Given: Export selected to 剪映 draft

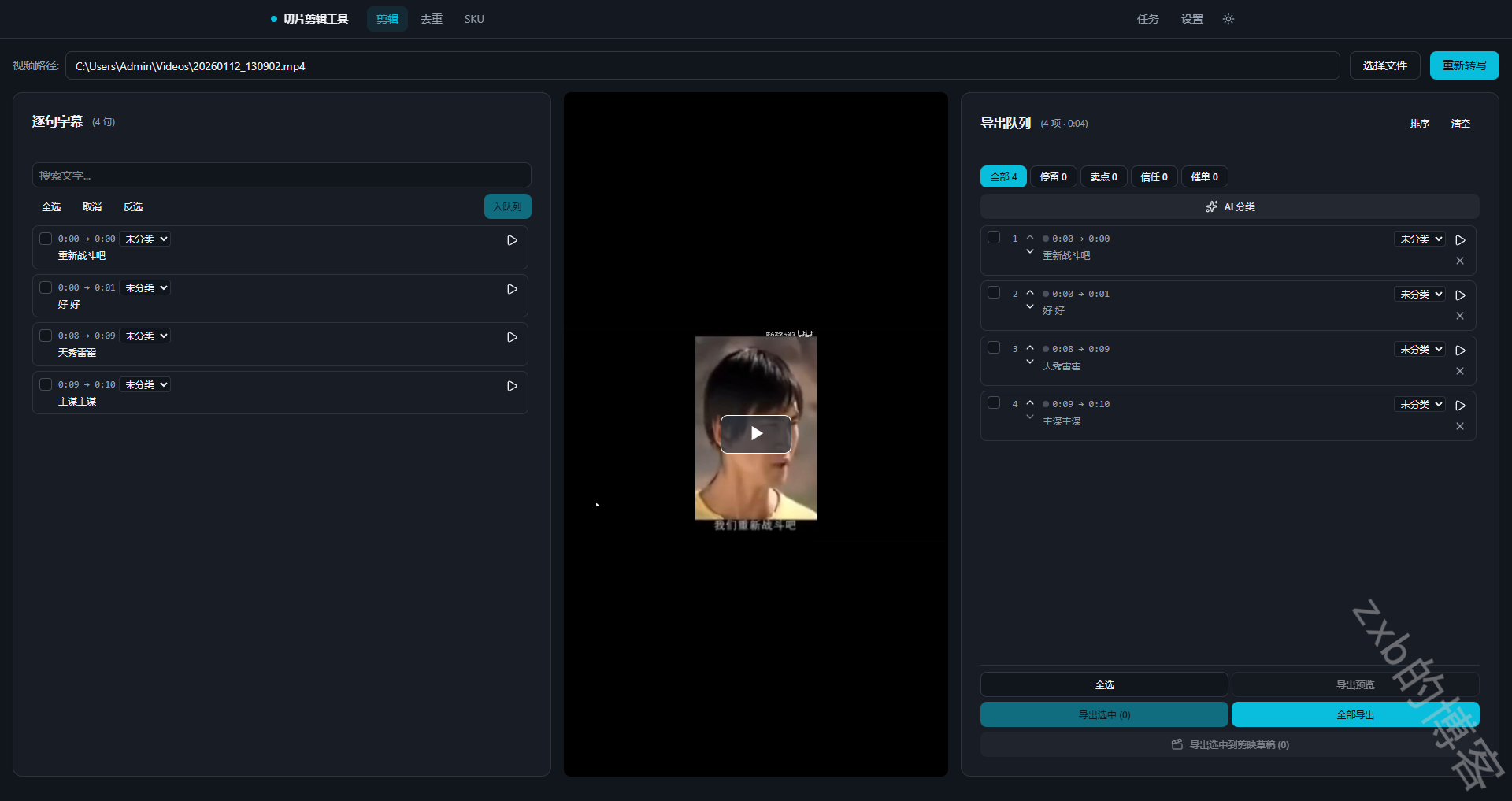Looking at the screenshot, I should pyautogui.click(x=1229, y=744).
